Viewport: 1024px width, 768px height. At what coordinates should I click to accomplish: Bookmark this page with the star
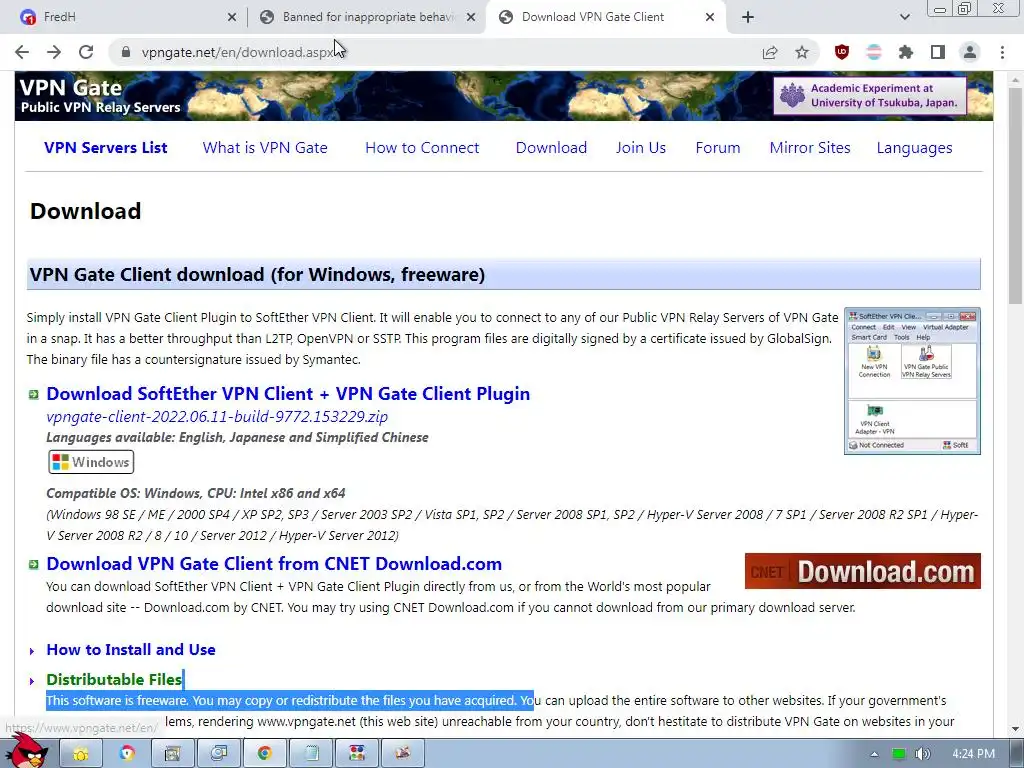click(x=802, y=52)
